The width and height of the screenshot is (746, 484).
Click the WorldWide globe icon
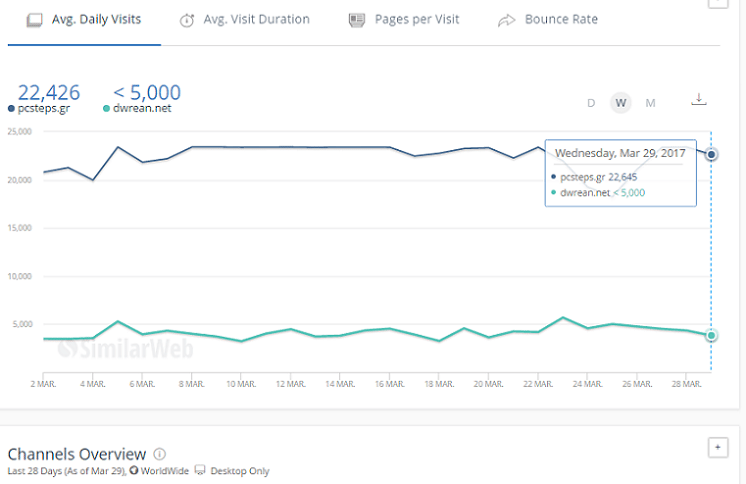(x=134, y=470)
